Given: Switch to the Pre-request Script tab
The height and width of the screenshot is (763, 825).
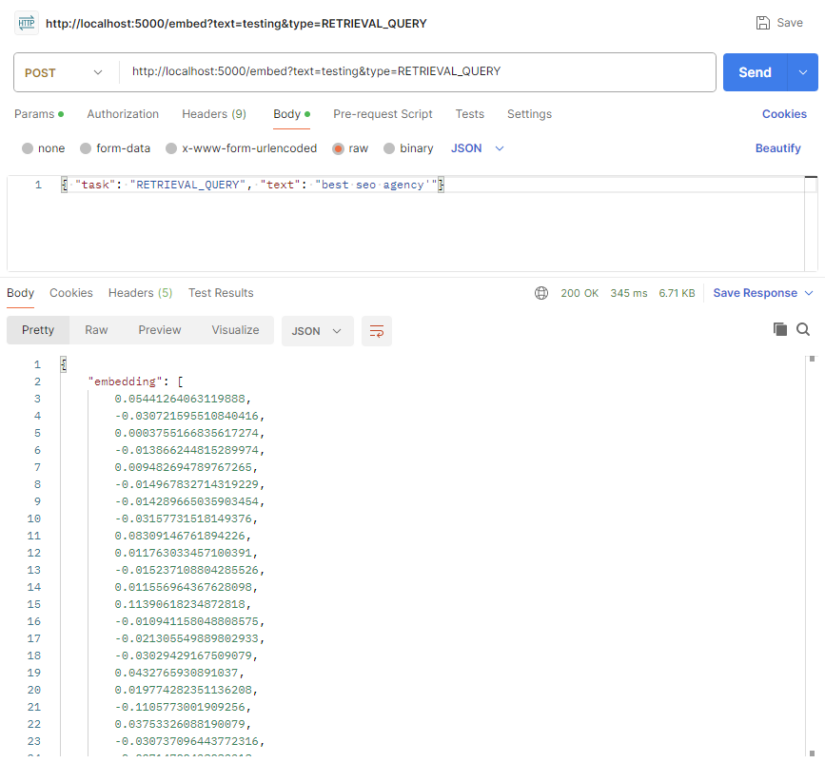Looking at the screenshot, I should point(382,114).
